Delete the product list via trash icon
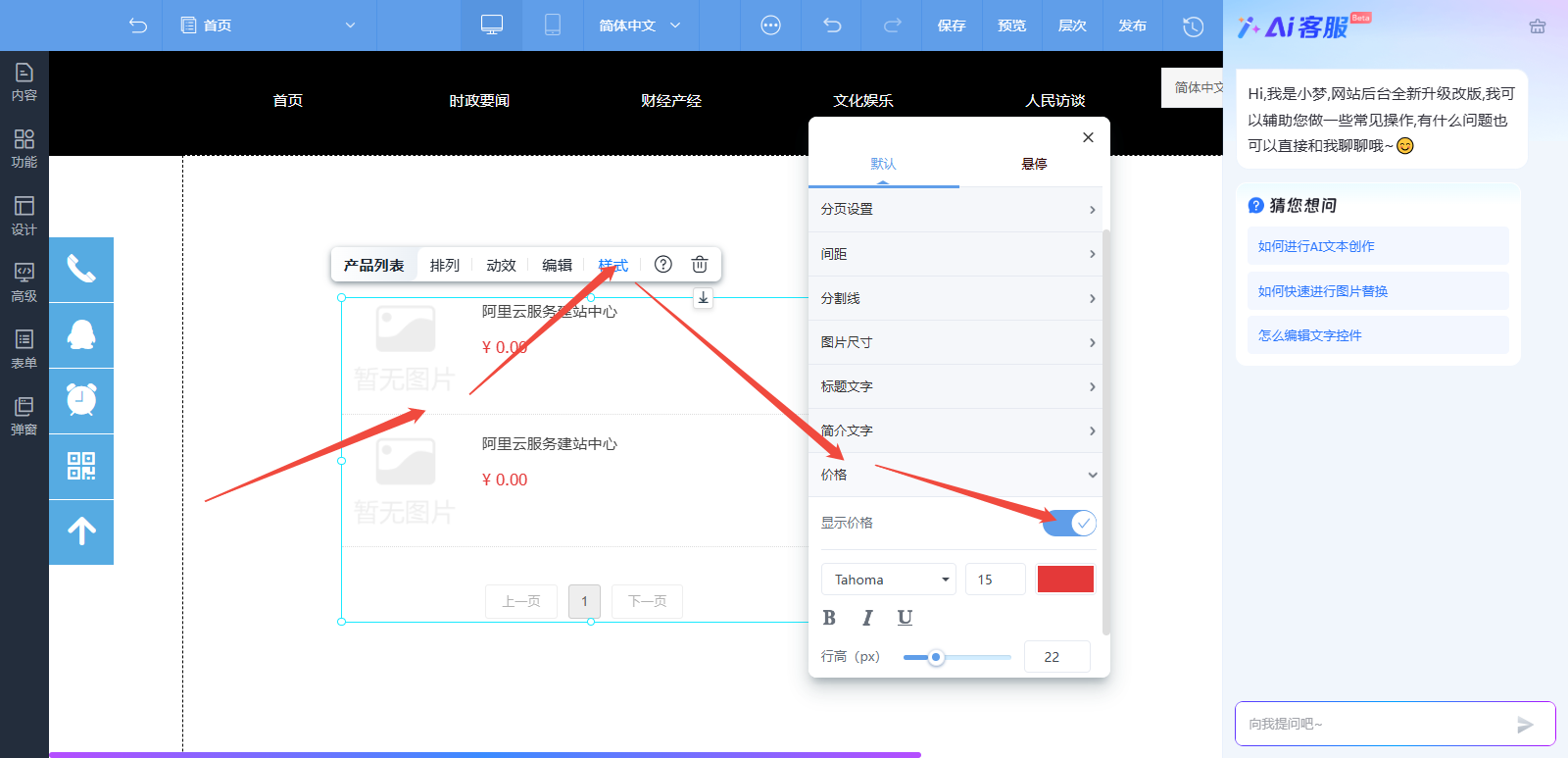The image size is (1568, 758). pyautogui.click(x=700, y=264)
